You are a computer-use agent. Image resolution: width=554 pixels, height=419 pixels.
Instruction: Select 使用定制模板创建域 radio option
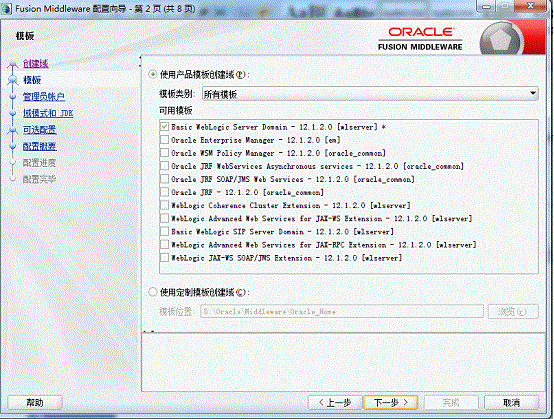coord(153,292)
